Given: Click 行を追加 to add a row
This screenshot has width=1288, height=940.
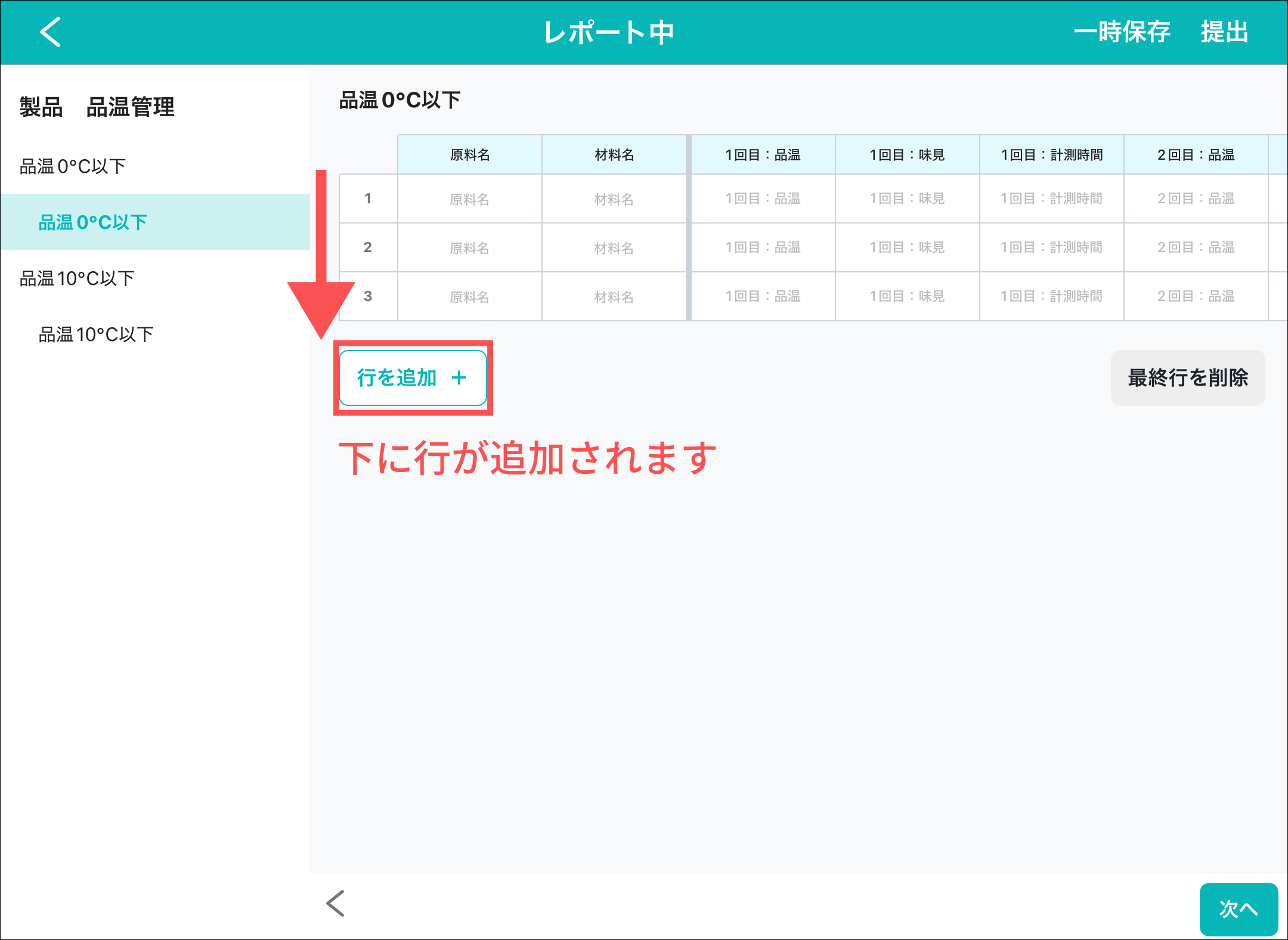Looking at the screenshot, I should (x=413, y=378).
